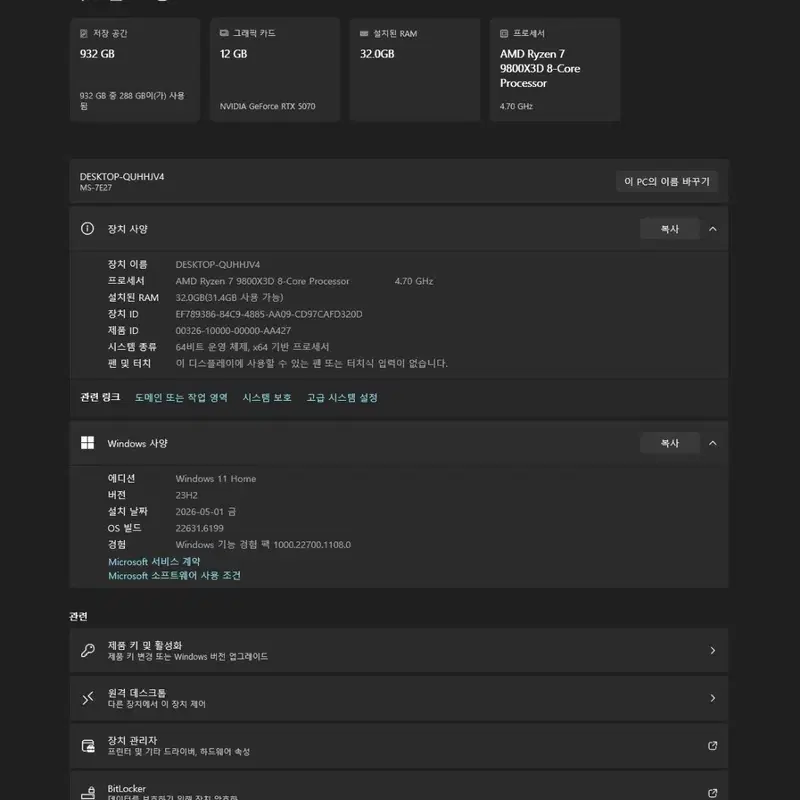The height and width of the screenshot is (800, 800).
Task: Click the key icon for 제품 키 및 활성화
Action: [88, 651]
